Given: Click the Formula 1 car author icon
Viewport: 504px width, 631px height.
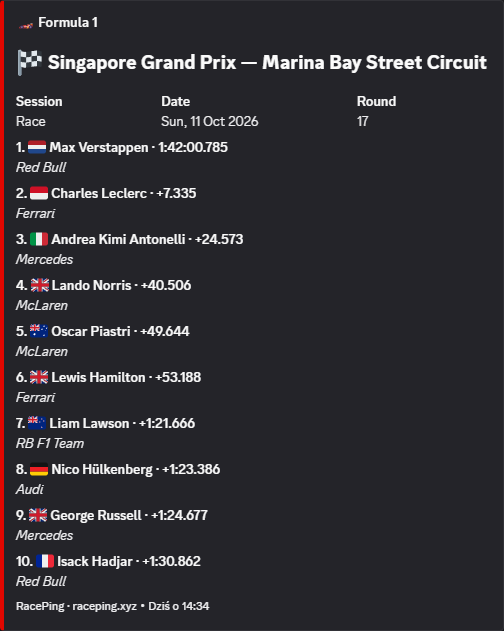Looking at the screenshot, I should [26, 24].
